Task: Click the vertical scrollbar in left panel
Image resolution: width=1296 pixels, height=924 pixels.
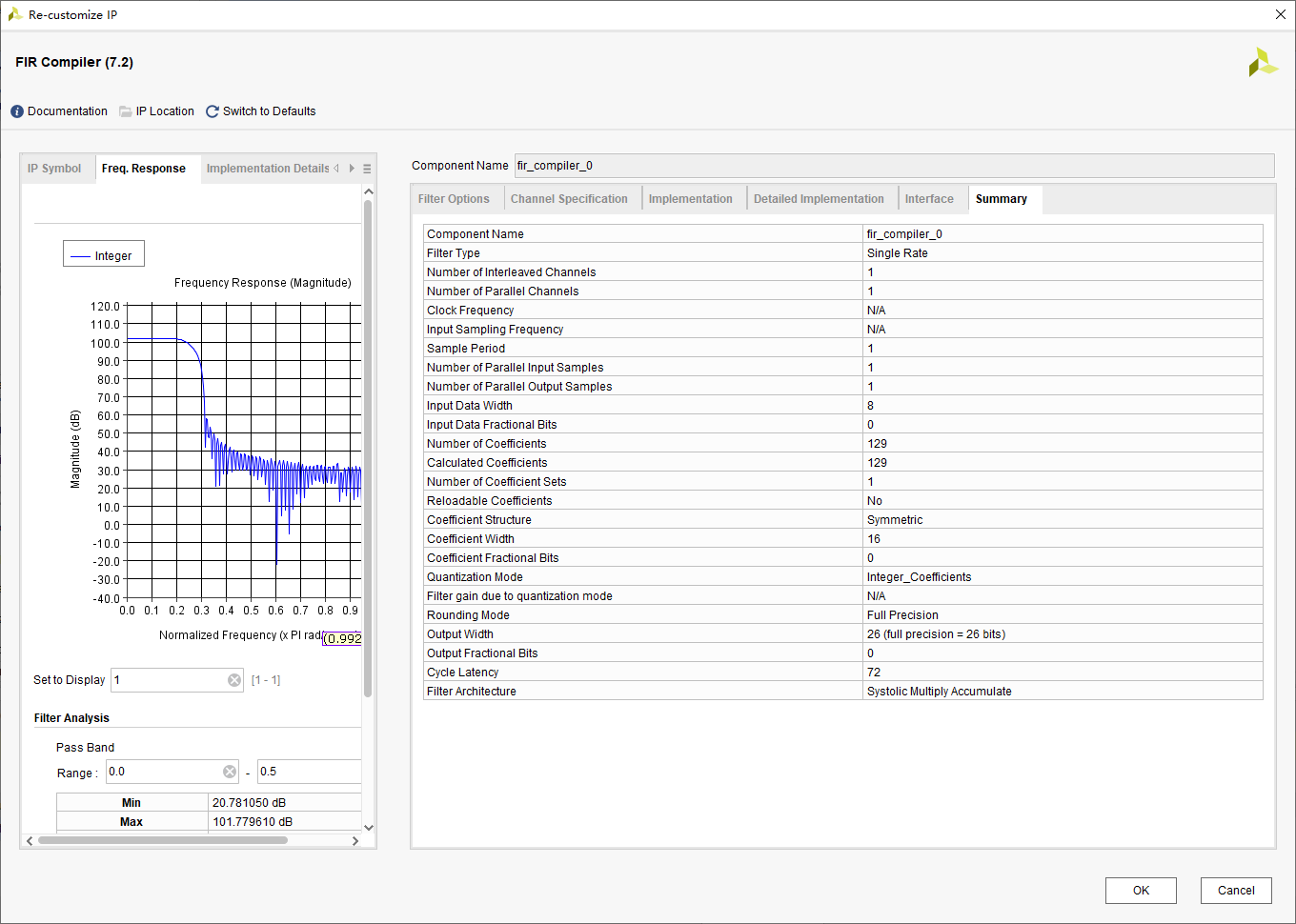Action: (368, 448)
